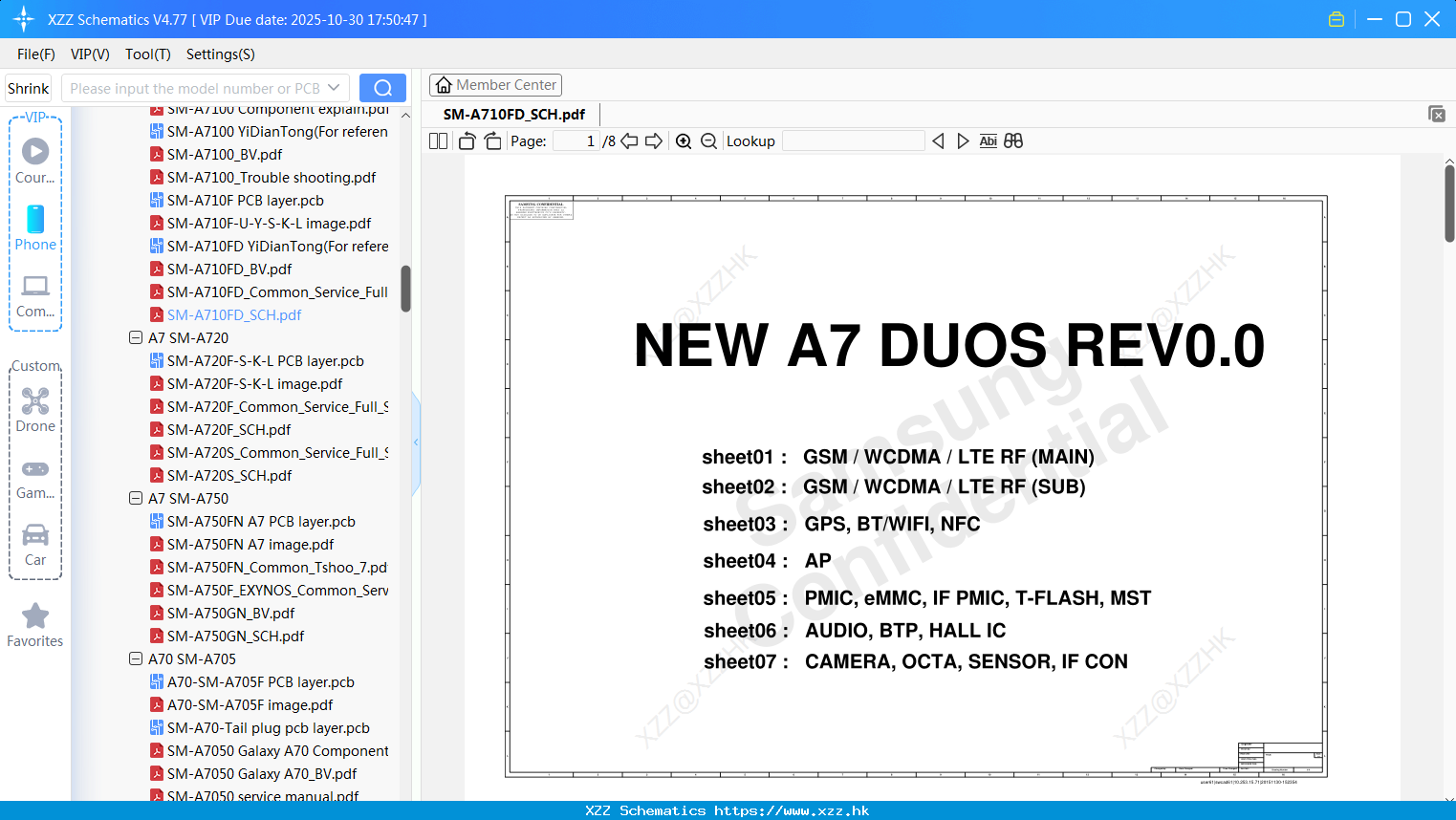Open SM-A720S_SCH.pdf

[229, 475]
